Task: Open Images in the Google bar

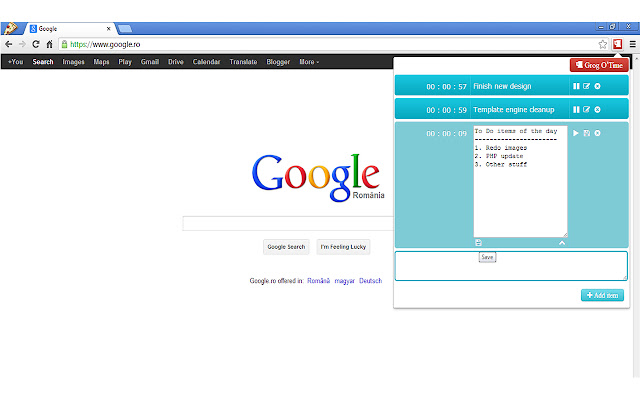Action: [x=73, y=62]
